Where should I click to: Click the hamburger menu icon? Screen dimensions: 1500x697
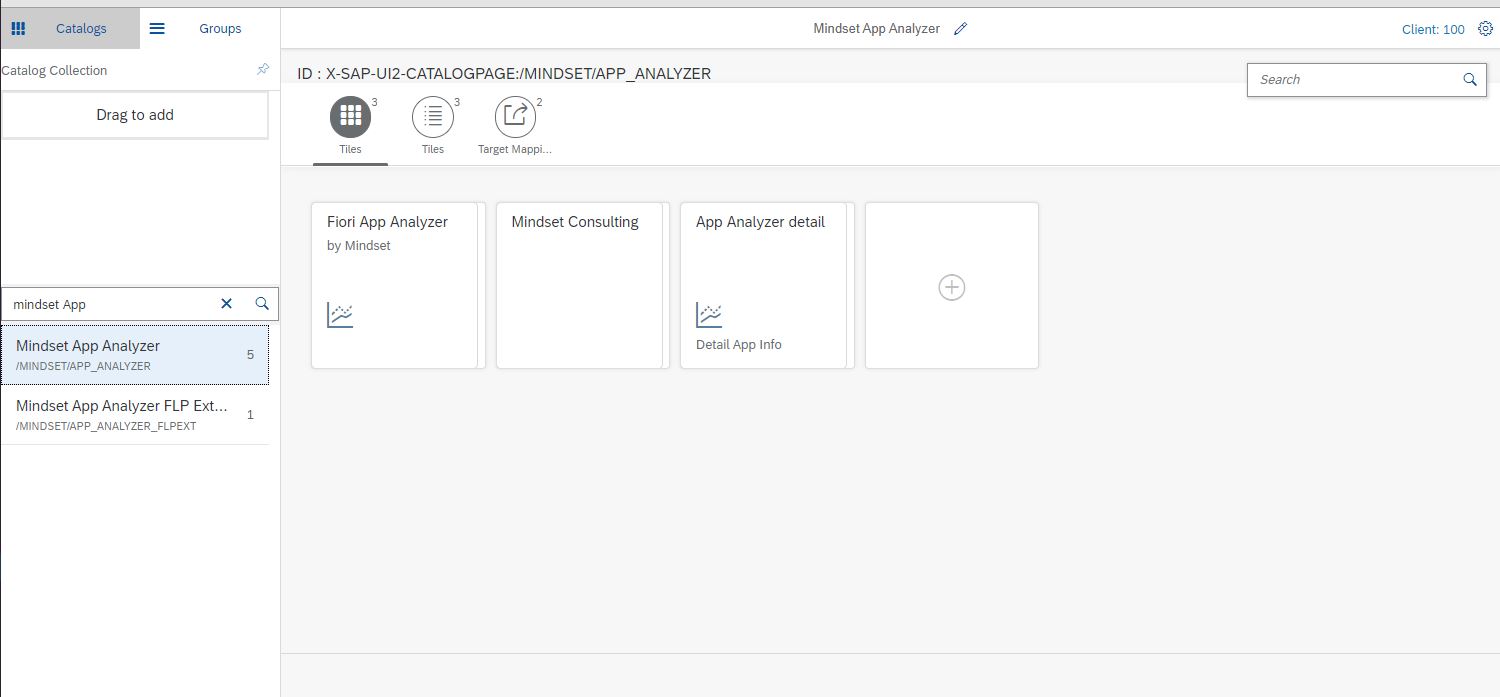[157, 28]
